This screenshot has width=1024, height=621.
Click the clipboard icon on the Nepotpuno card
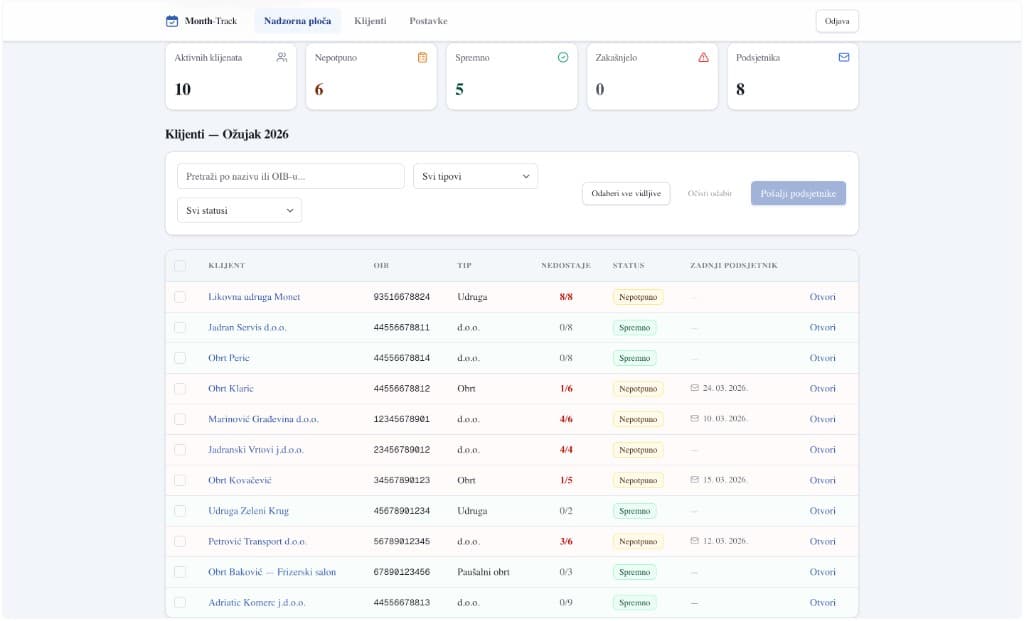[x=419, y=59]
